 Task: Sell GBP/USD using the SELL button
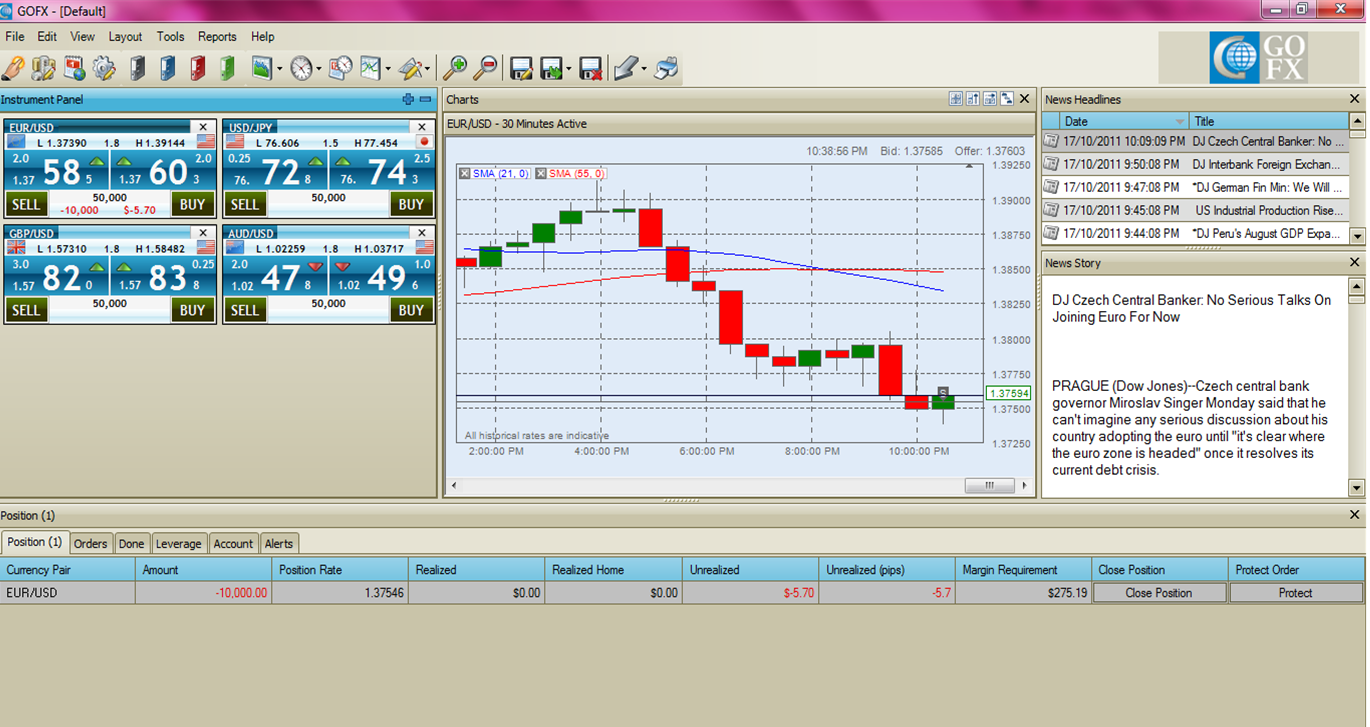pos(26,310)
